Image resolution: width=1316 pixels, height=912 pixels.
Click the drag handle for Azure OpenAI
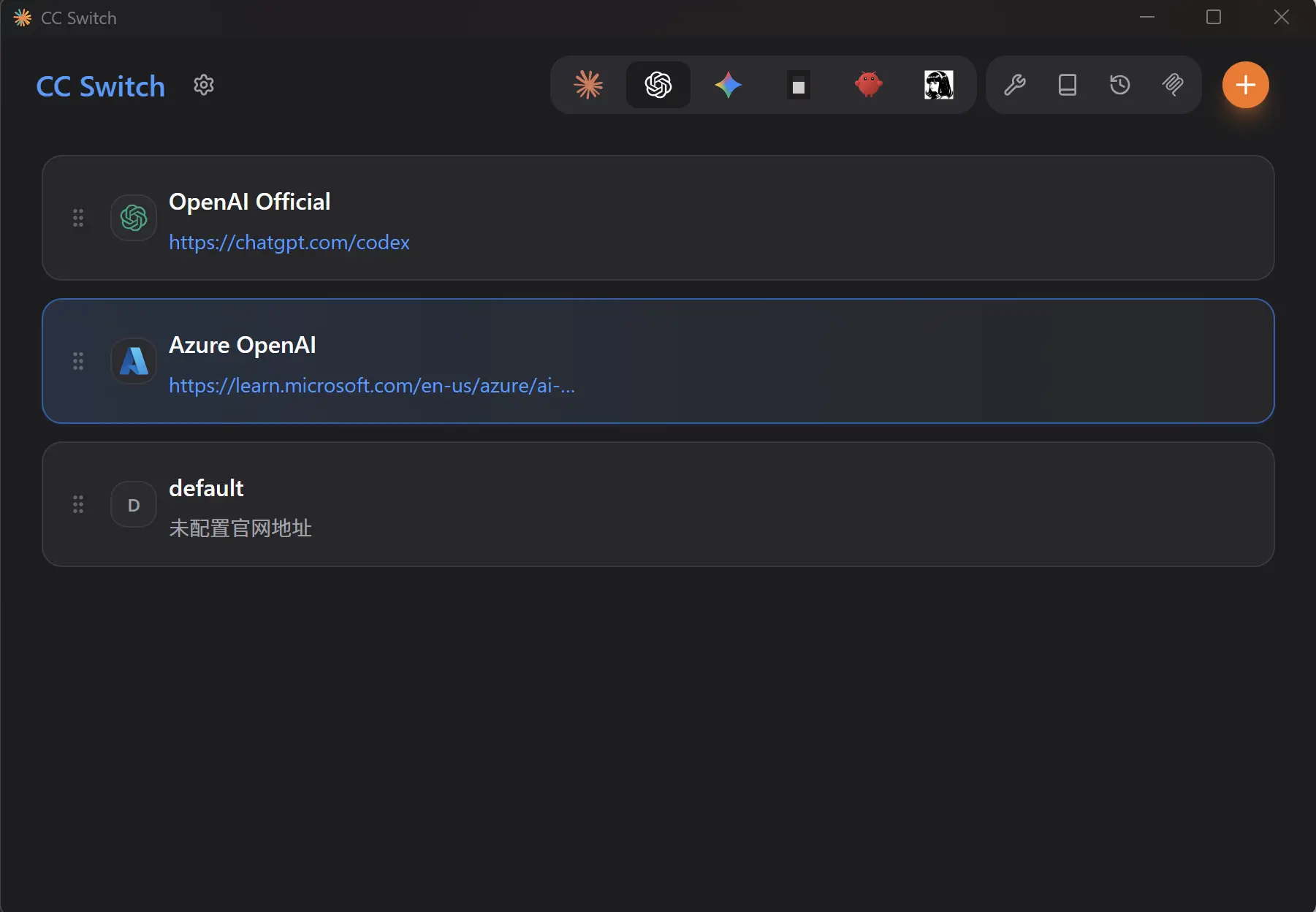[x=78, y=361]
